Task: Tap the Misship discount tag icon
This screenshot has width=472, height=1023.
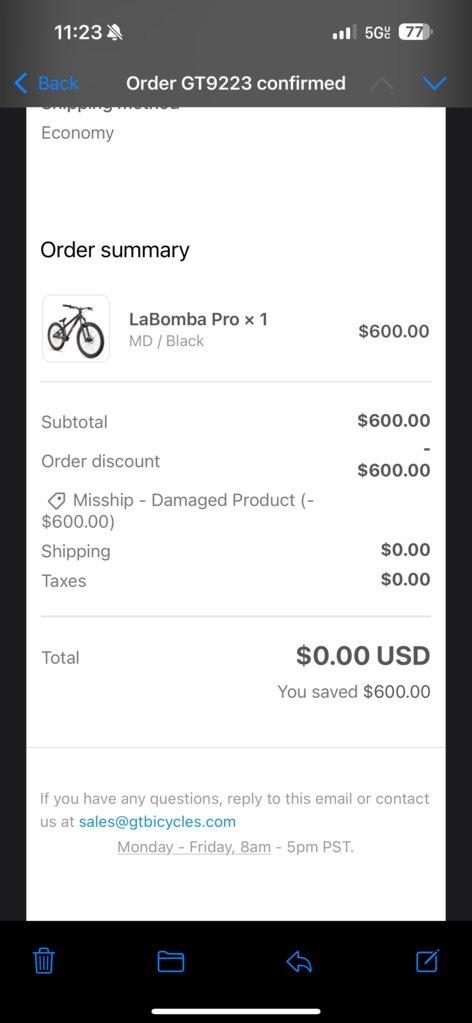Action: [x=56, y=501]
